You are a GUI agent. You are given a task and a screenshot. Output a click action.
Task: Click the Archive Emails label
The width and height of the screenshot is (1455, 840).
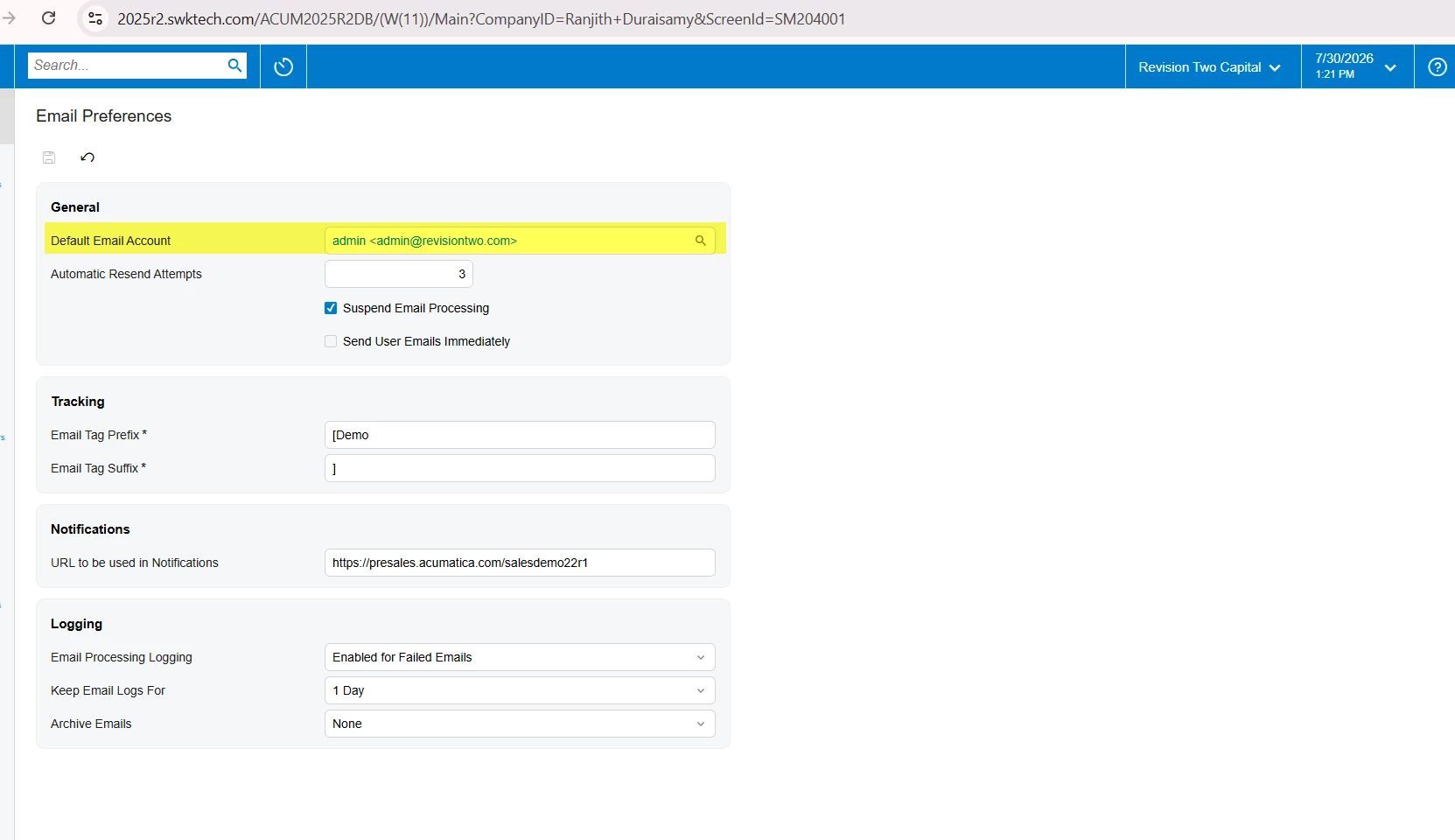(x=91, y=724)
